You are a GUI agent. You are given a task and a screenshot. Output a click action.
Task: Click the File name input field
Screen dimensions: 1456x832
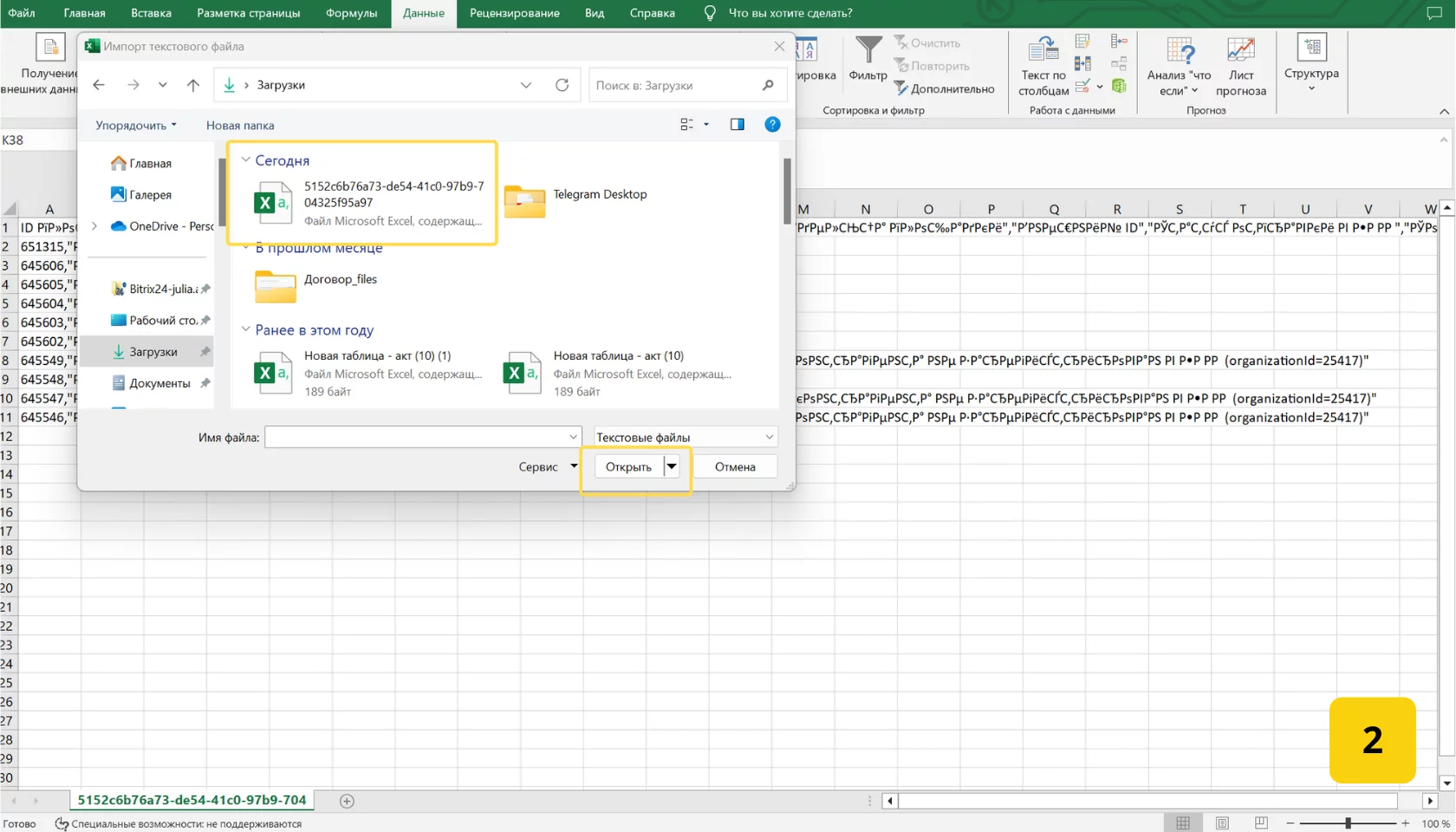tap(416, 437)
